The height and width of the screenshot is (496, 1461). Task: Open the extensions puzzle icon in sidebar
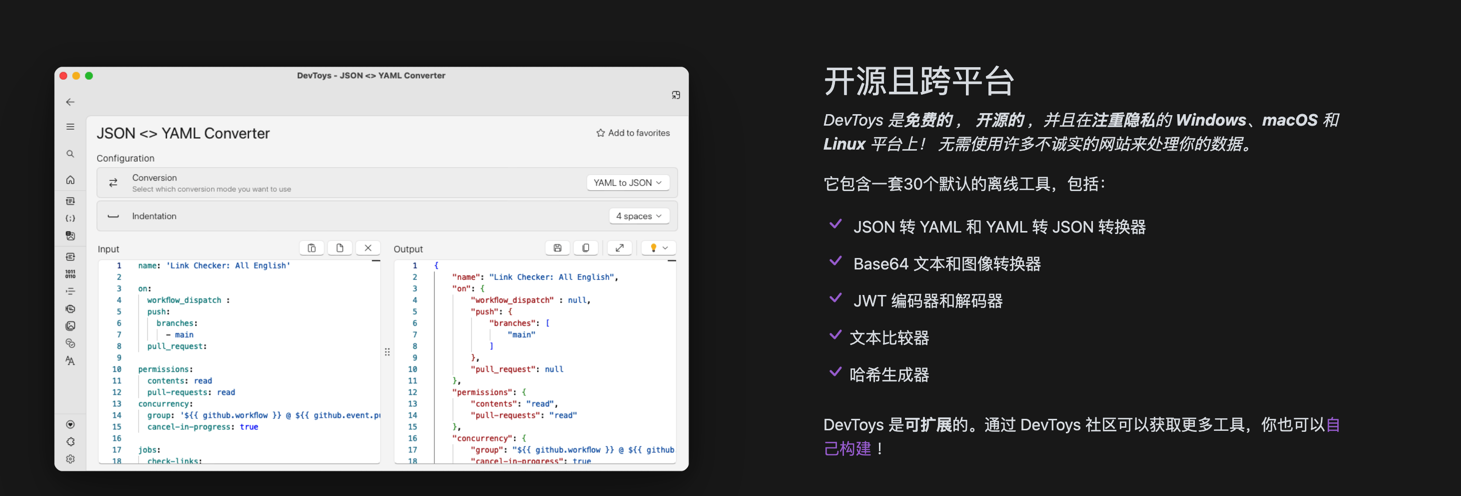(x=70, y=441)
